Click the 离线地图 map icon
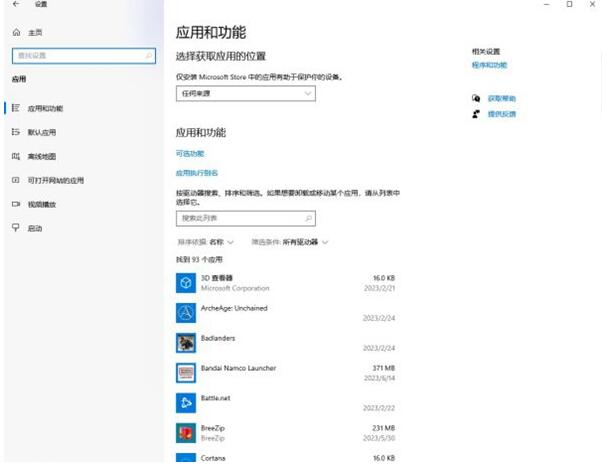 [16, 156]
